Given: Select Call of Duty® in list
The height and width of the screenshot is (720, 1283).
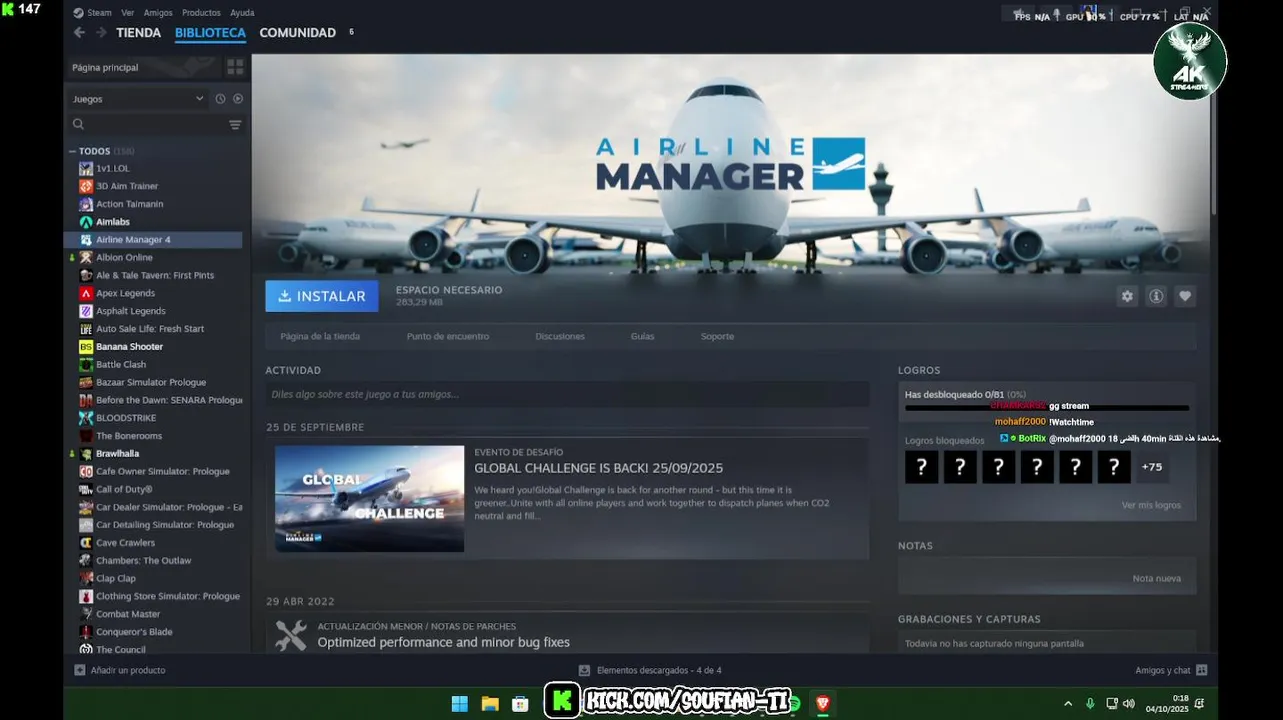Looking at the screenshot, I should click(124, 489).
